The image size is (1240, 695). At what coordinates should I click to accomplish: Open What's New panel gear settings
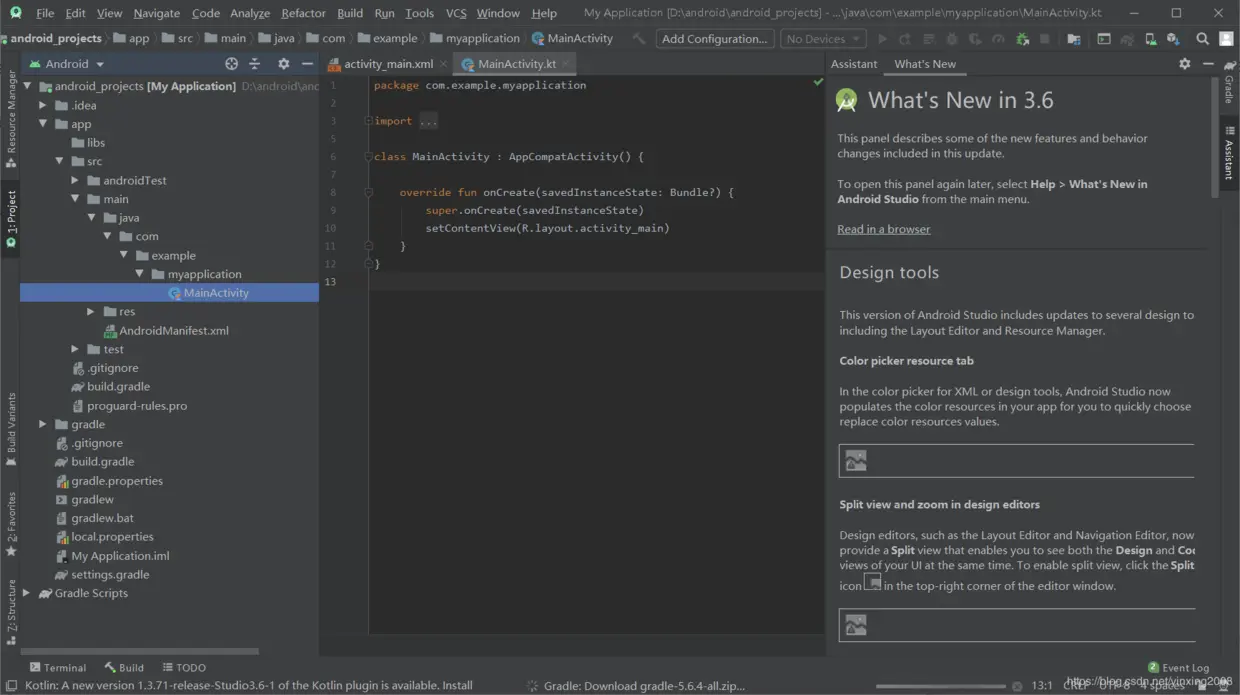point(1184,64)
